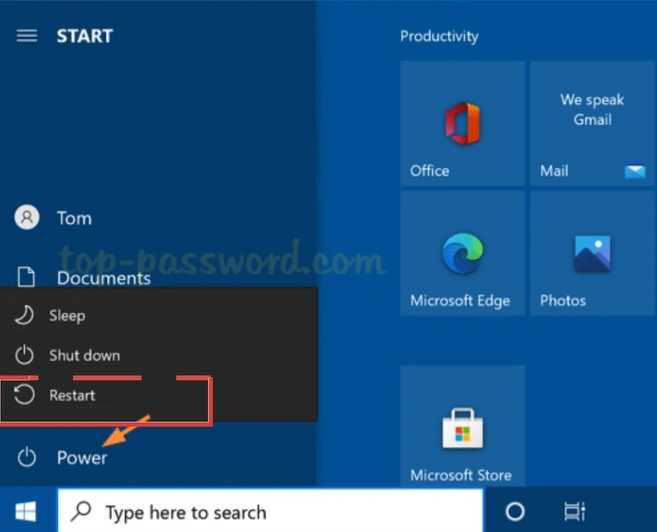Click the Mail envelope badge icon
657x532 pixels.
click(635, 171)
